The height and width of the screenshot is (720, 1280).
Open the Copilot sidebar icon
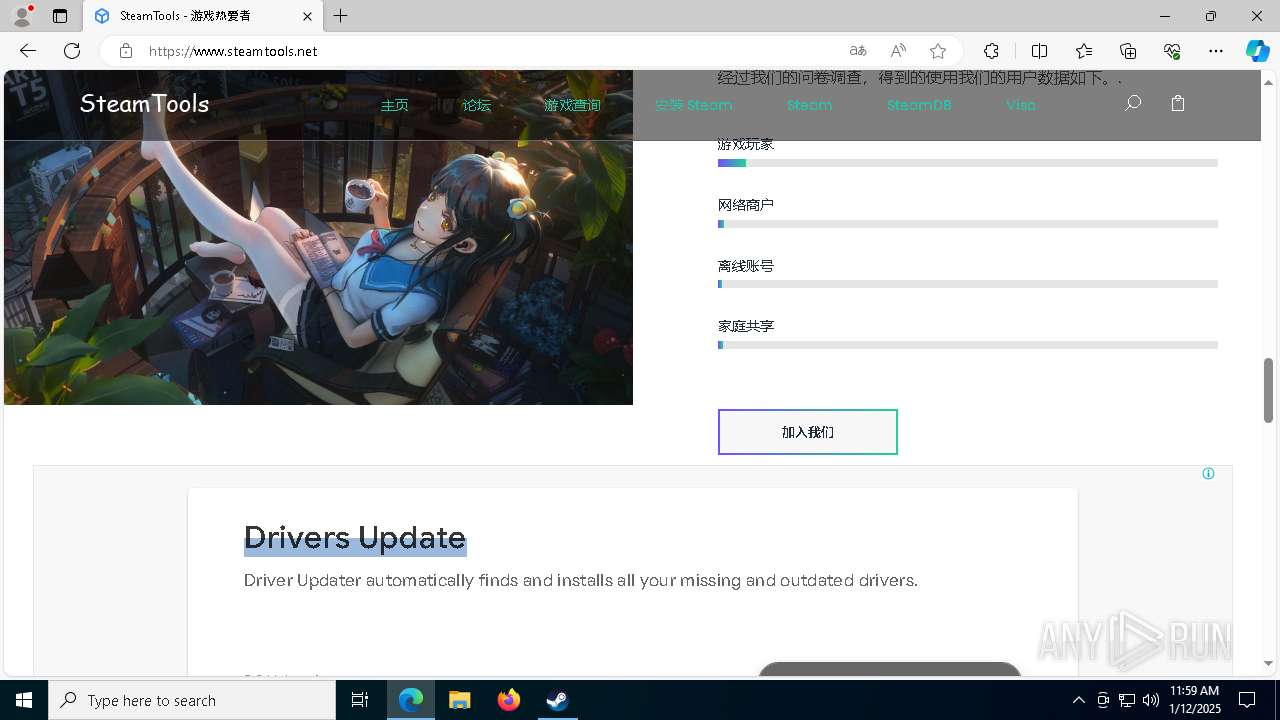point(1258,51)
